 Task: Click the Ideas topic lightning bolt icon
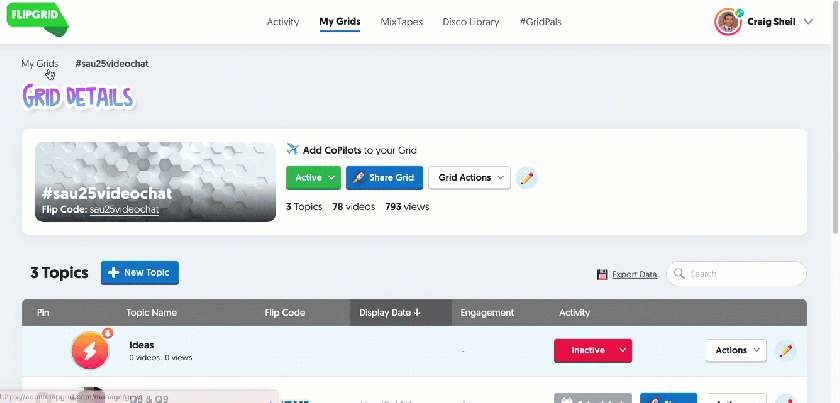pyautogui.click(x=90, y=350)
